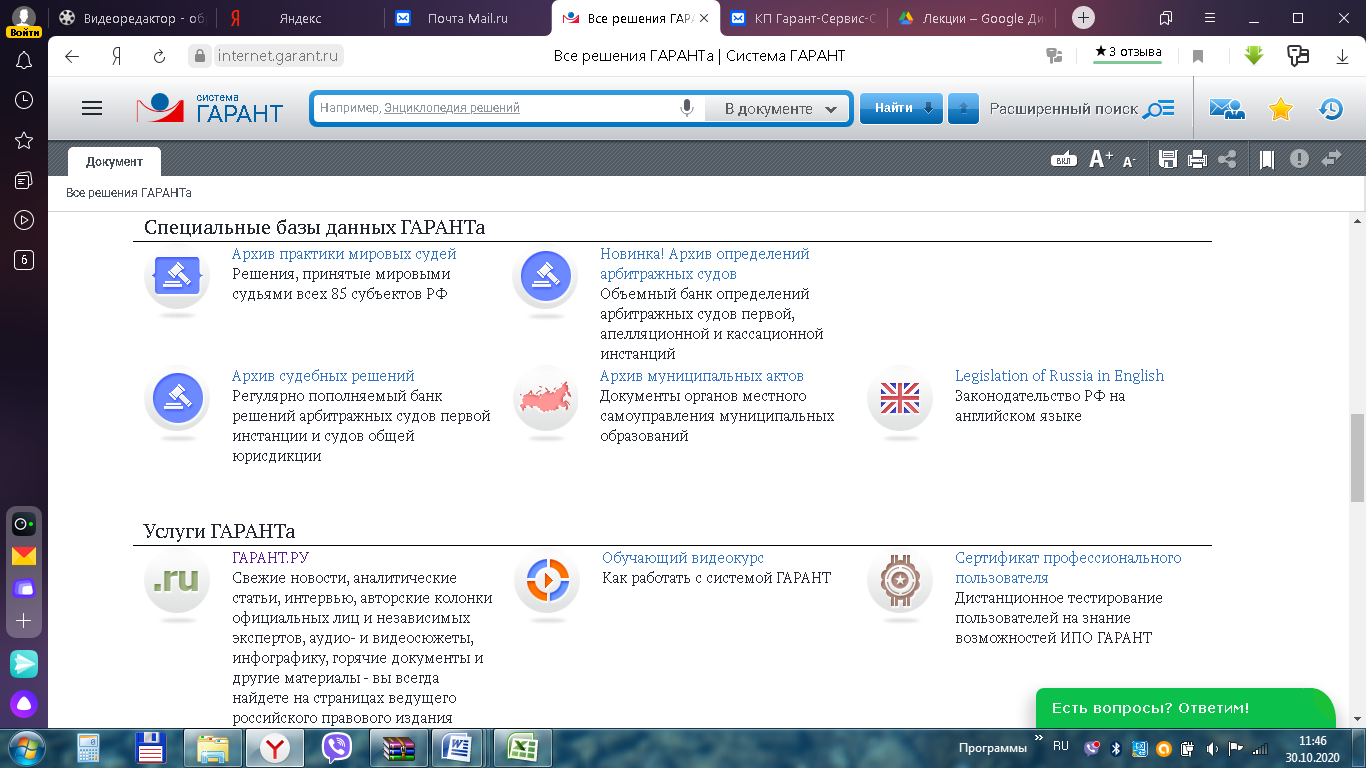The width and height of the screenshot is (1366, 768).
Task: Reload the page with refresh icon
Action: pos(159,56)
